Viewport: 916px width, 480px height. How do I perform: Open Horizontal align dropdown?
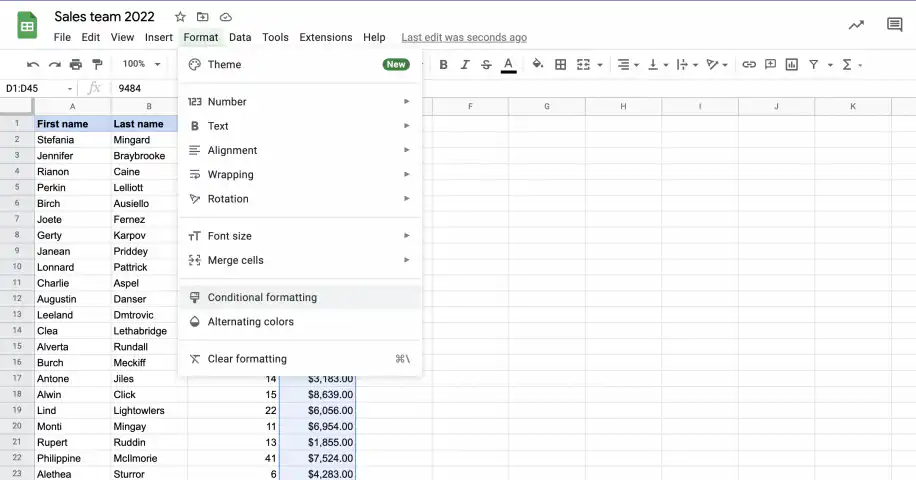click(628, 65)
